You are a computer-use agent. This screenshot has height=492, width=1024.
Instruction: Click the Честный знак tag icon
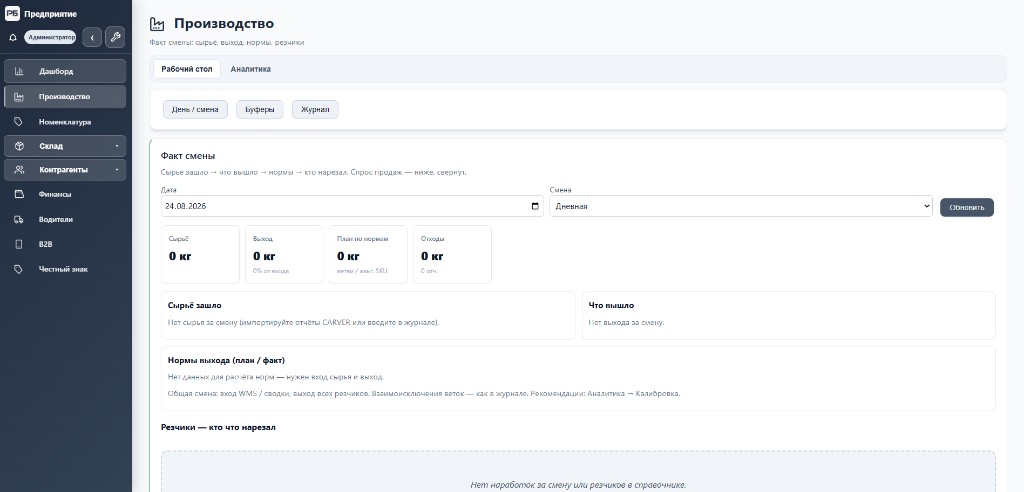click(19, 269)
